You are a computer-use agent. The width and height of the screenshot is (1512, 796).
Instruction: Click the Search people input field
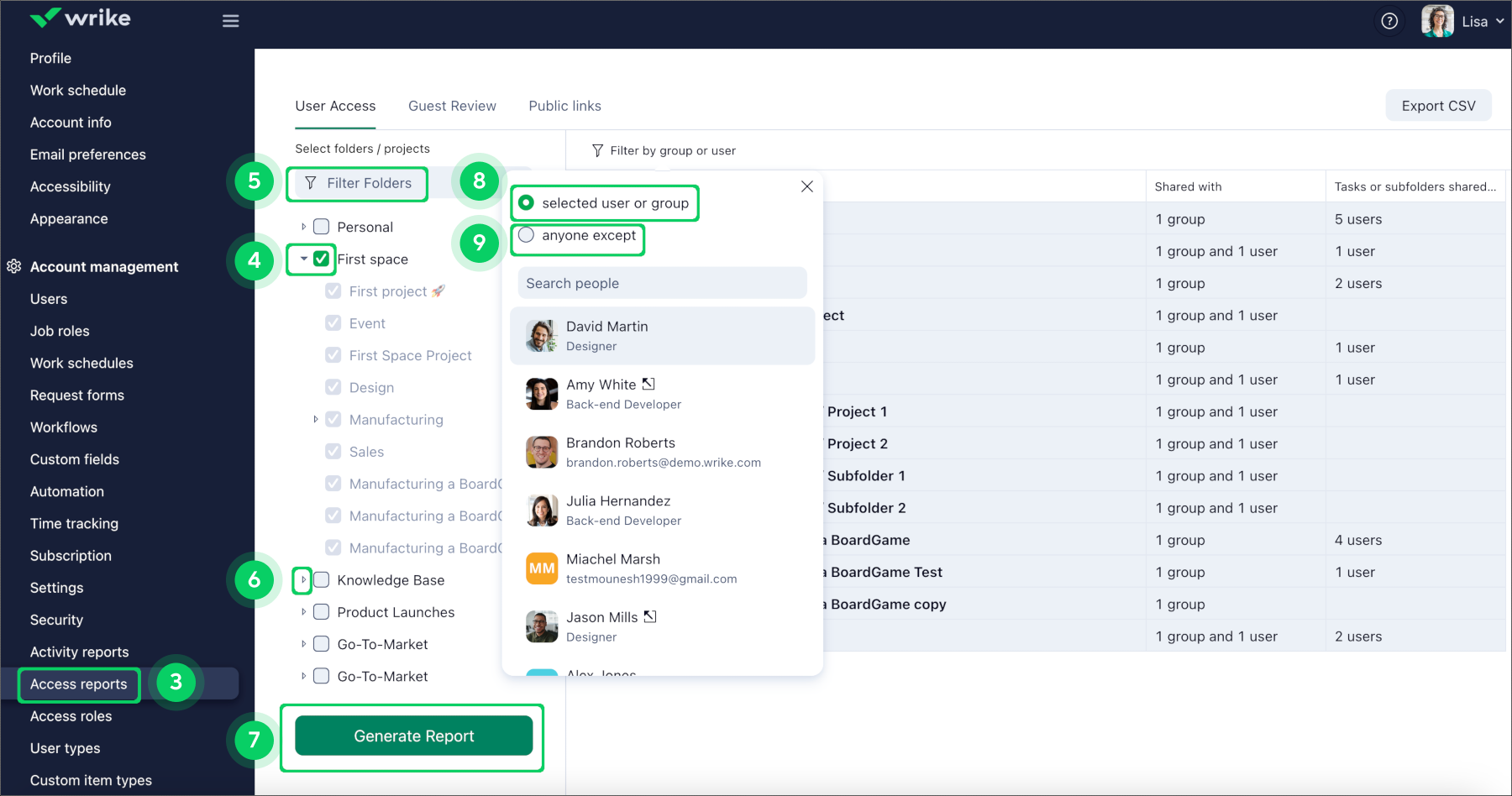(662, 283)
